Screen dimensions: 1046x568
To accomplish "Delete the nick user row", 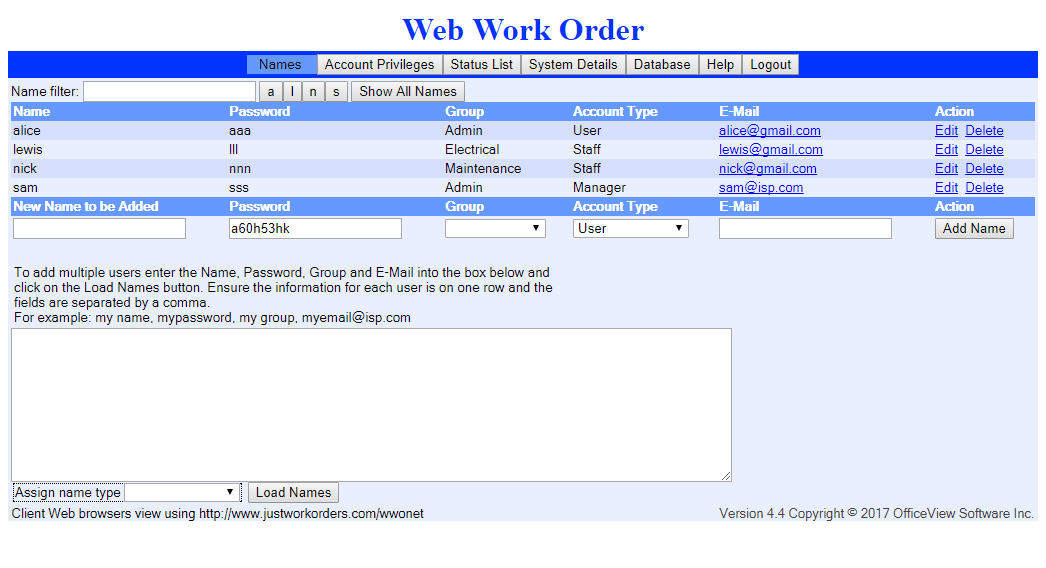I will pos(984,169).
